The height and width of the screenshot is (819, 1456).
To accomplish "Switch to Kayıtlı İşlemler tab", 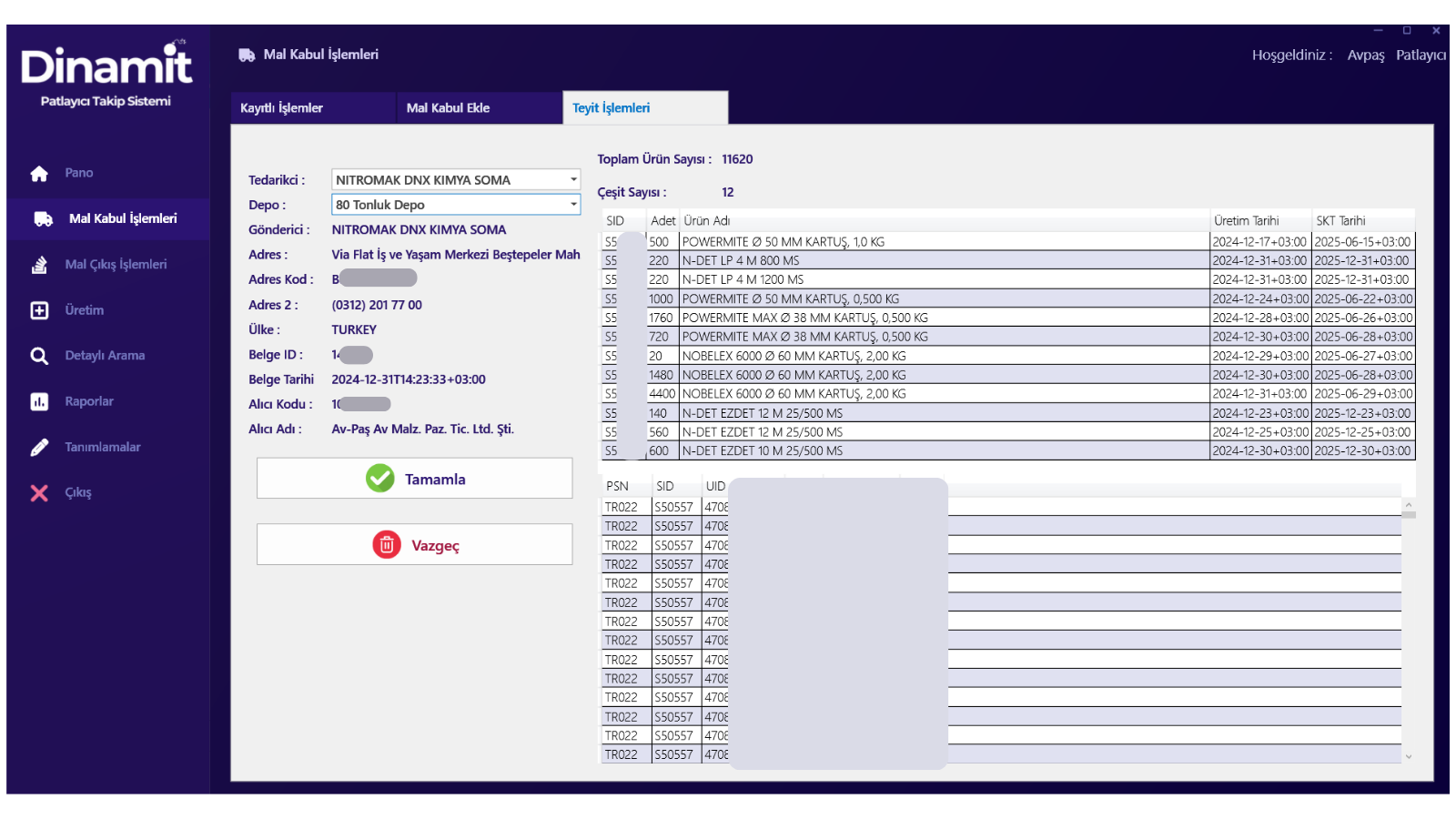I will click(x=313, y=107).
